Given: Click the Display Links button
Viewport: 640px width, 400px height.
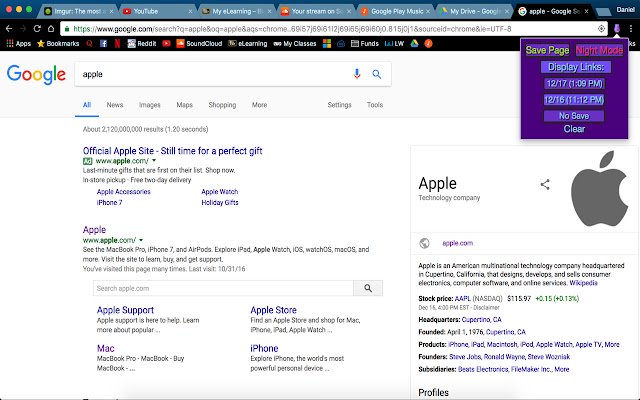Looking at the screenshot, I should (x=576, y=67).
